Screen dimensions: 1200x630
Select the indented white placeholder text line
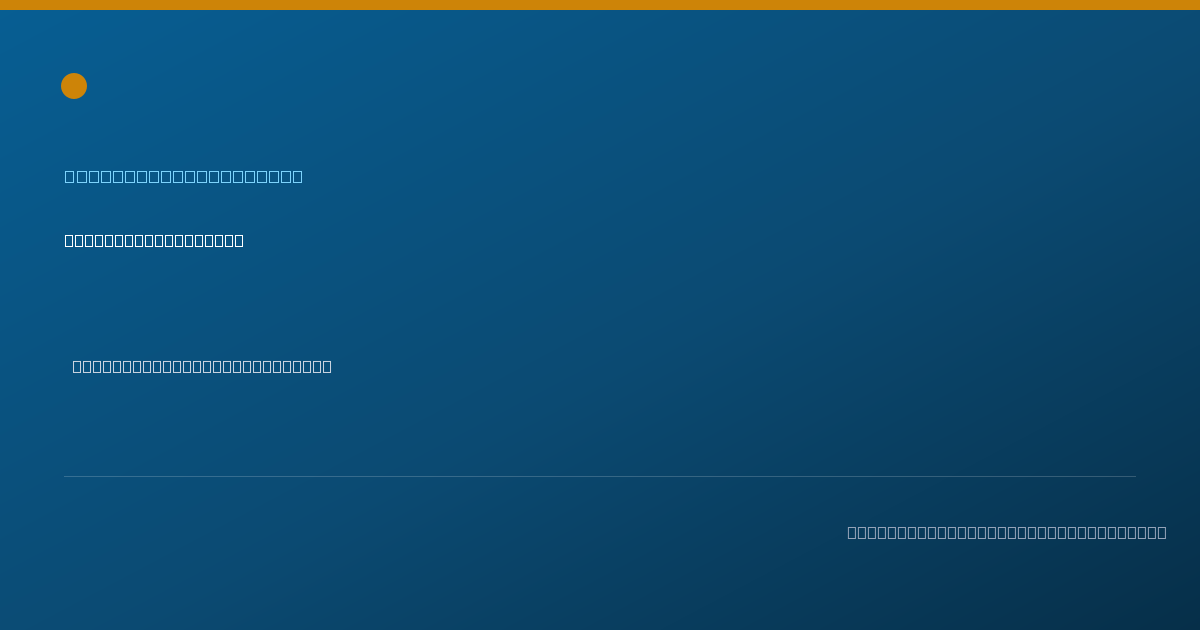click(202, 367)
